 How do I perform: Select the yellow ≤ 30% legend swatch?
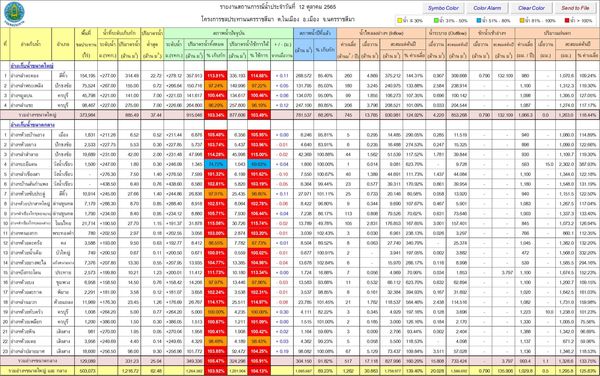(x=400, y=20)
